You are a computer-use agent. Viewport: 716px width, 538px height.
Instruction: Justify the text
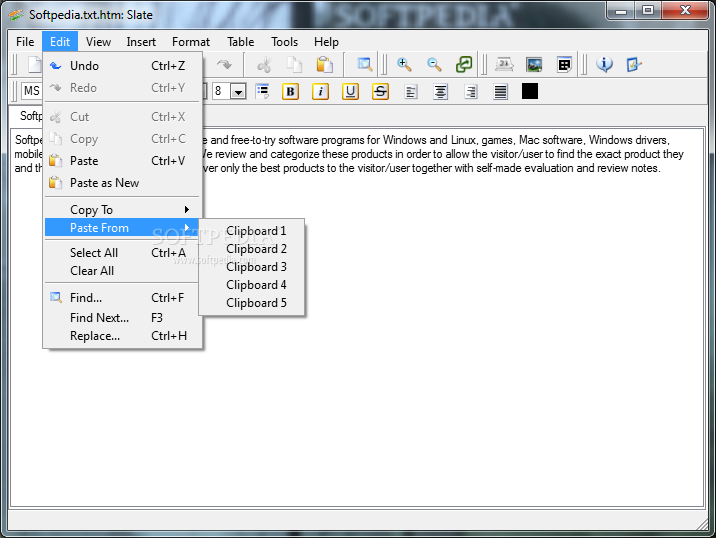pos(501,92)
